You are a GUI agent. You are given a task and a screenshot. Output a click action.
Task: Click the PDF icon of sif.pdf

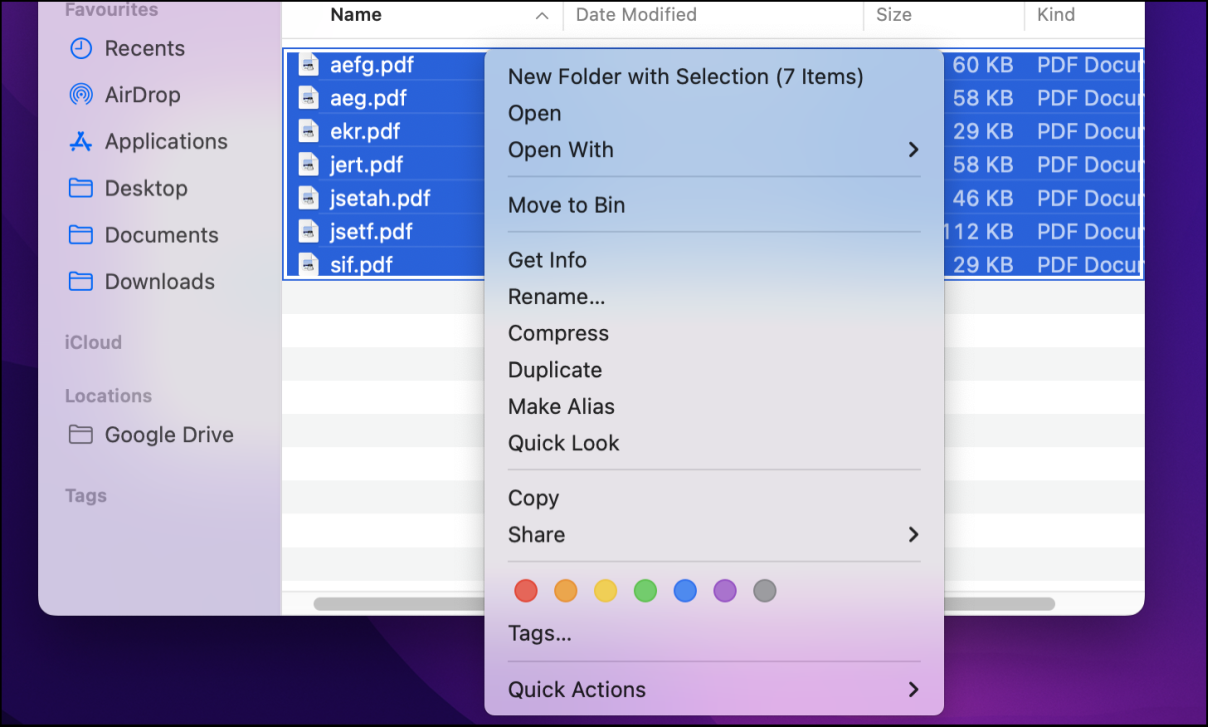[x=310, y=264]
